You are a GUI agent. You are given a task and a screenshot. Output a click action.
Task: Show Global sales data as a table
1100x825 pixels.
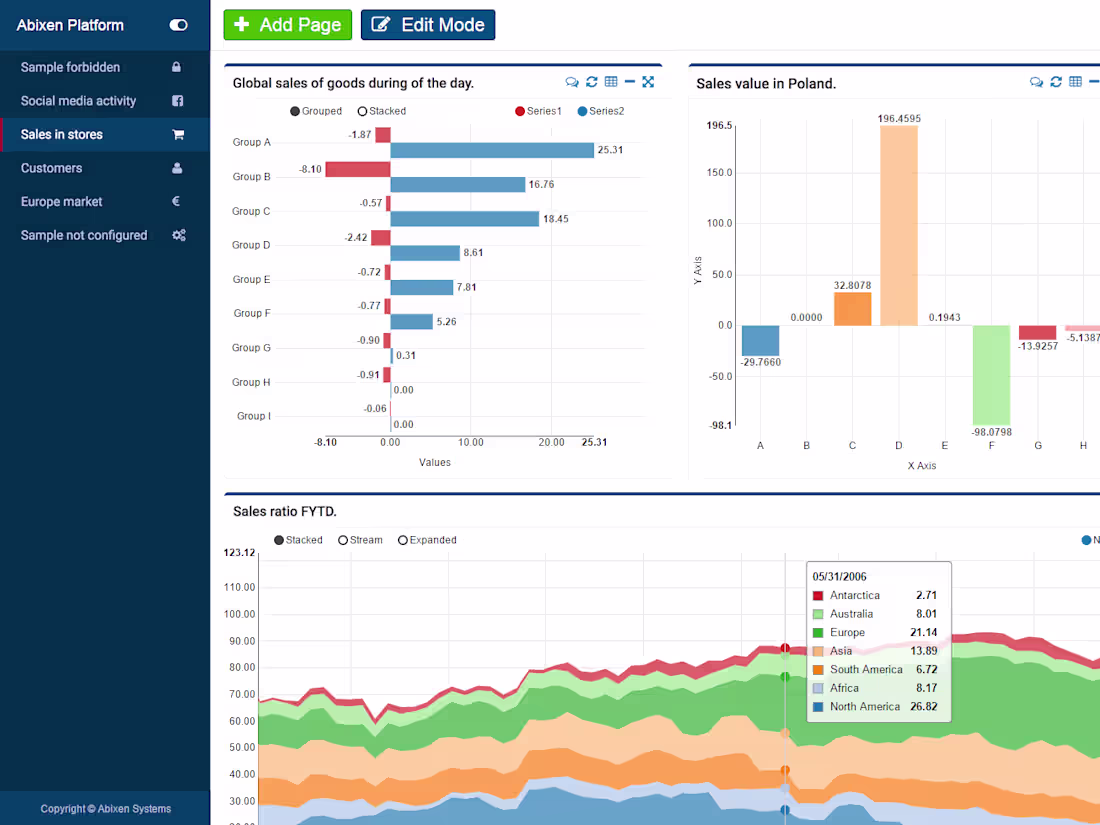point(611,82)
